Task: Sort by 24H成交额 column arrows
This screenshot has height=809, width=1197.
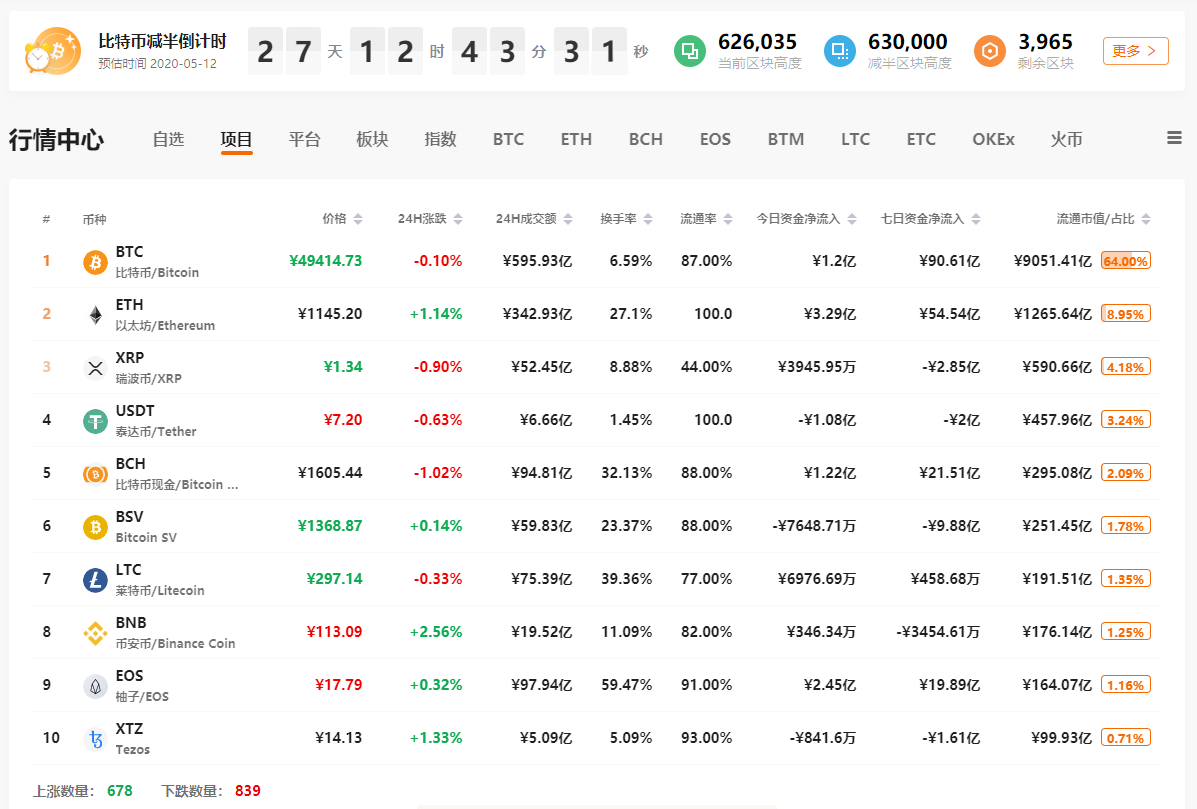Action: tap(568, 219)
